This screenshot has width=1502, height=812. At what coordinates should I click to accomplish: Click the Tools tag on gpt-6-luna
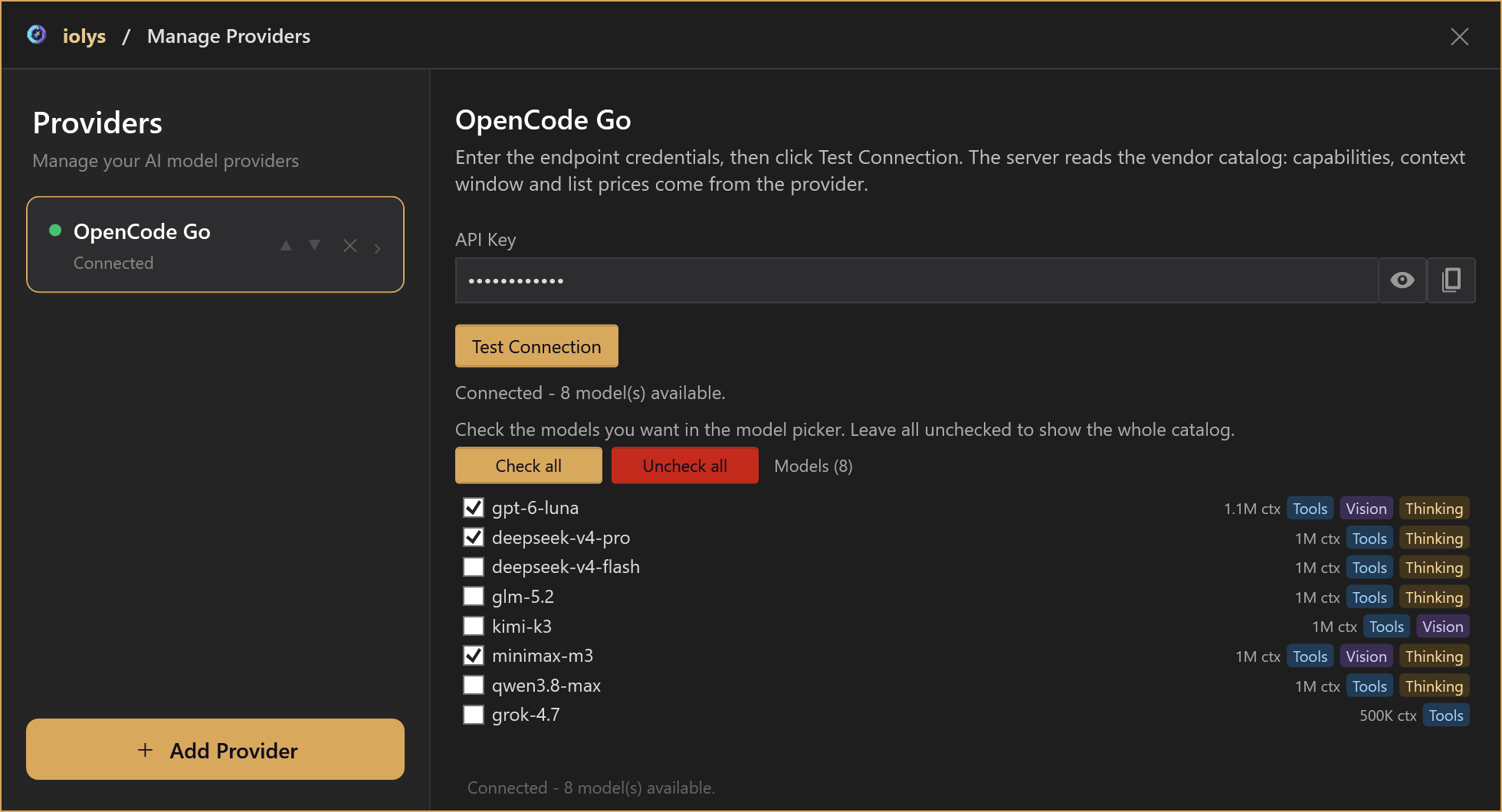click(1310, 509)
